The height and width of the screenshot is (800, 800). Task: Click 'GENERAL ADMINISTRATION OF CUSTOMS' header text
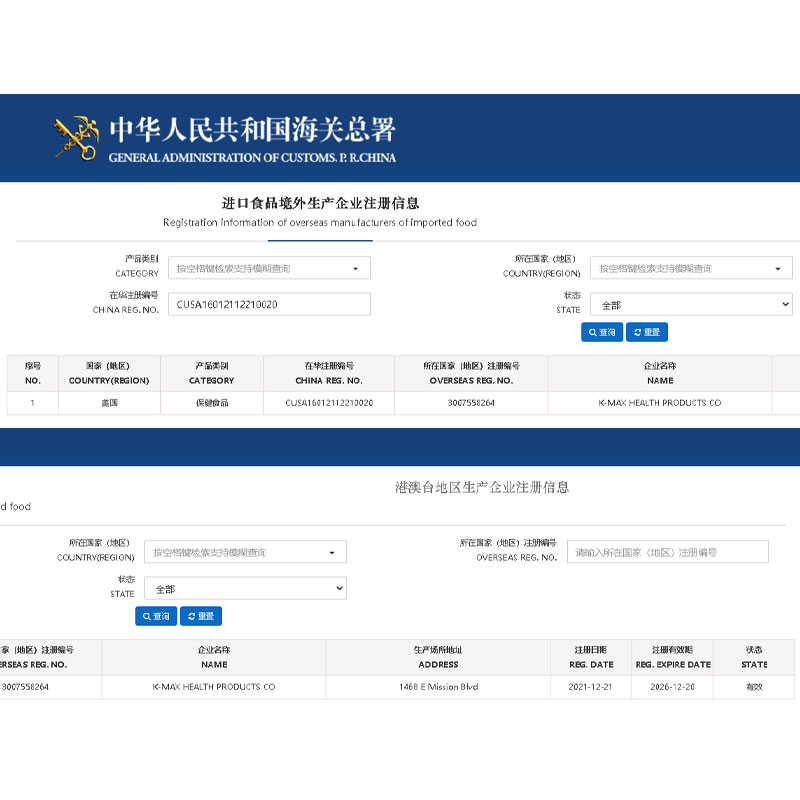pyautogui.click(x=252, y=158)
